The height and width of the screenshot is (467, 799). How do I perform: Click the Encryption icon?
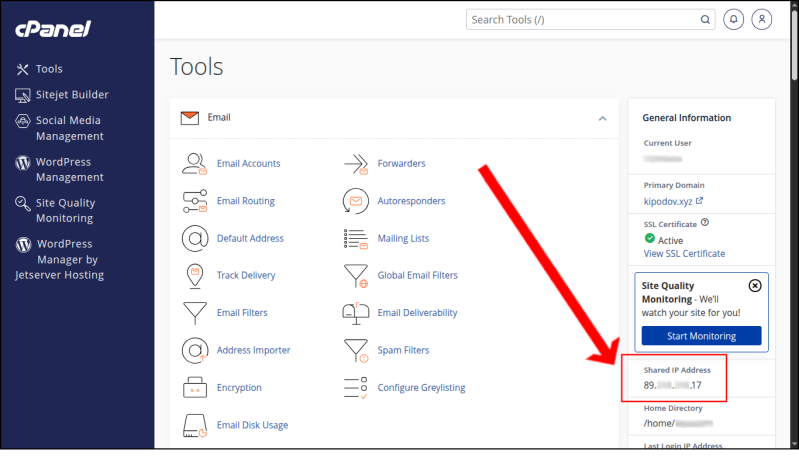coord(195,387)
